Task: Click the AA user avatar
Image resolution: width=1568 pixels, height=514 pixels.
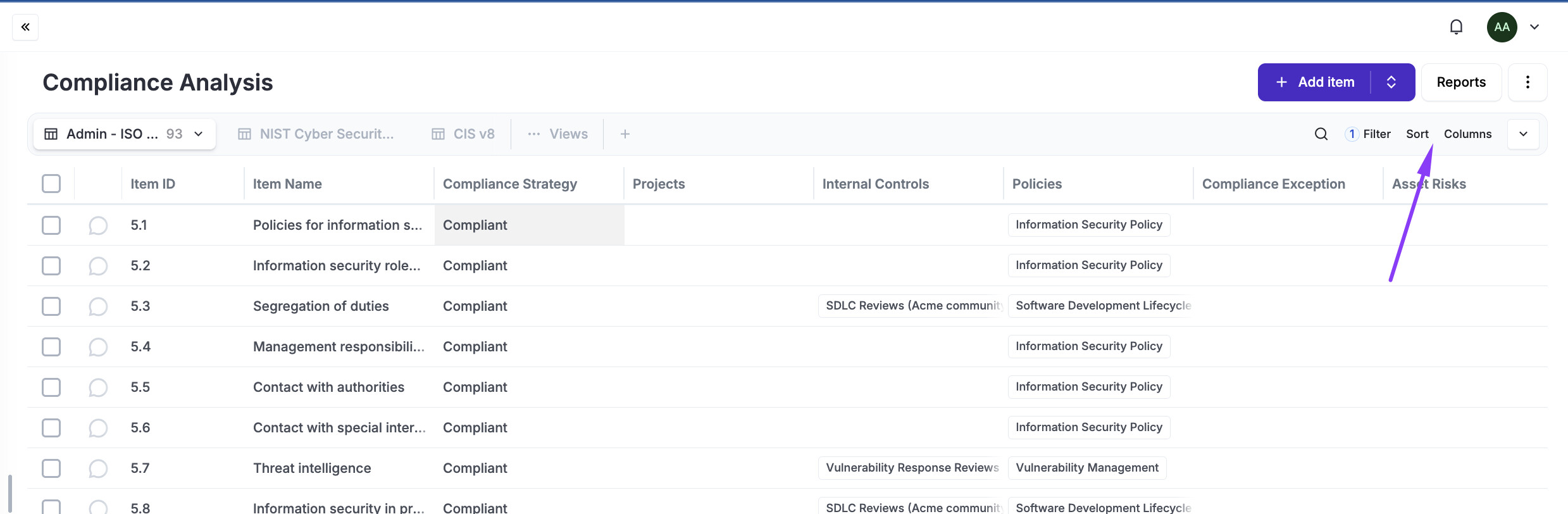Action: pyautogui.click(x=1502, y=27)
